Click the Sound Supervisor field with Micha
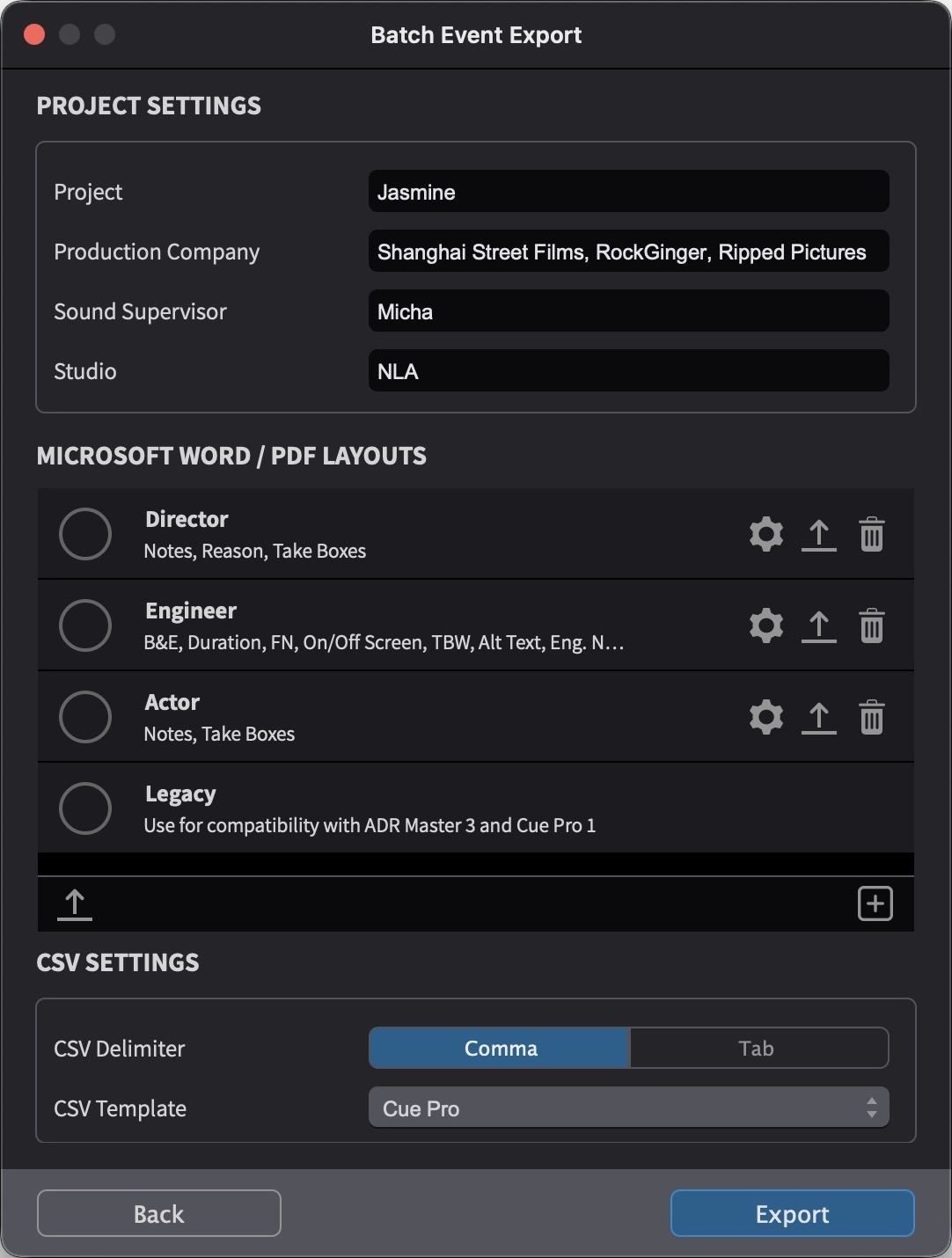The image size is (952, 1258). [628, 311]
